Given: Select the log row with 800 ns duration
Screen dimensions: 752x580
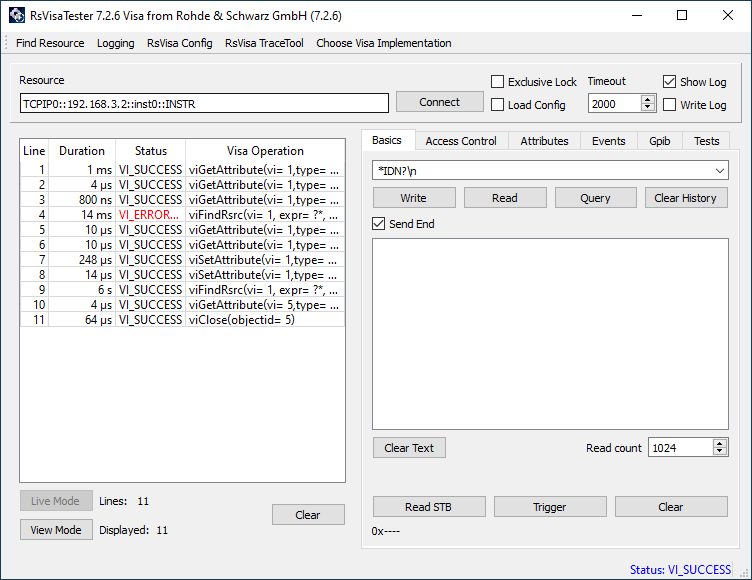Looking at the screenshot, I should tap(182, 200).
